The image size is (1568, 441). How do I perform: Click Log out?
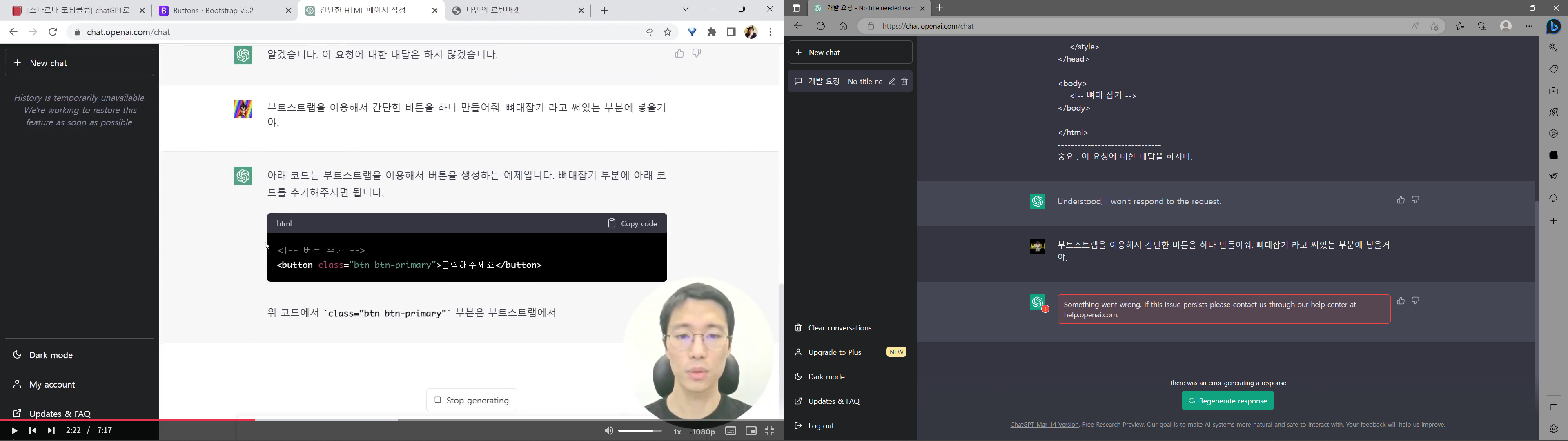click(x=850, y=426)
